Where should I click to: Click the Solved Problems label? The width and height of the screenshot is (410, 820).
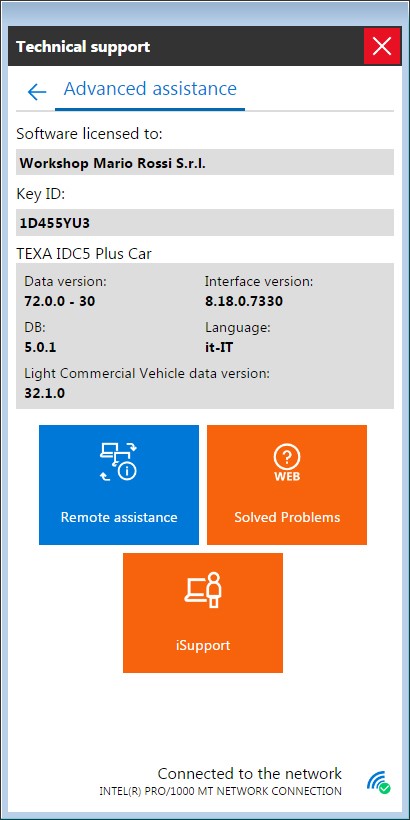click(287, 517)
